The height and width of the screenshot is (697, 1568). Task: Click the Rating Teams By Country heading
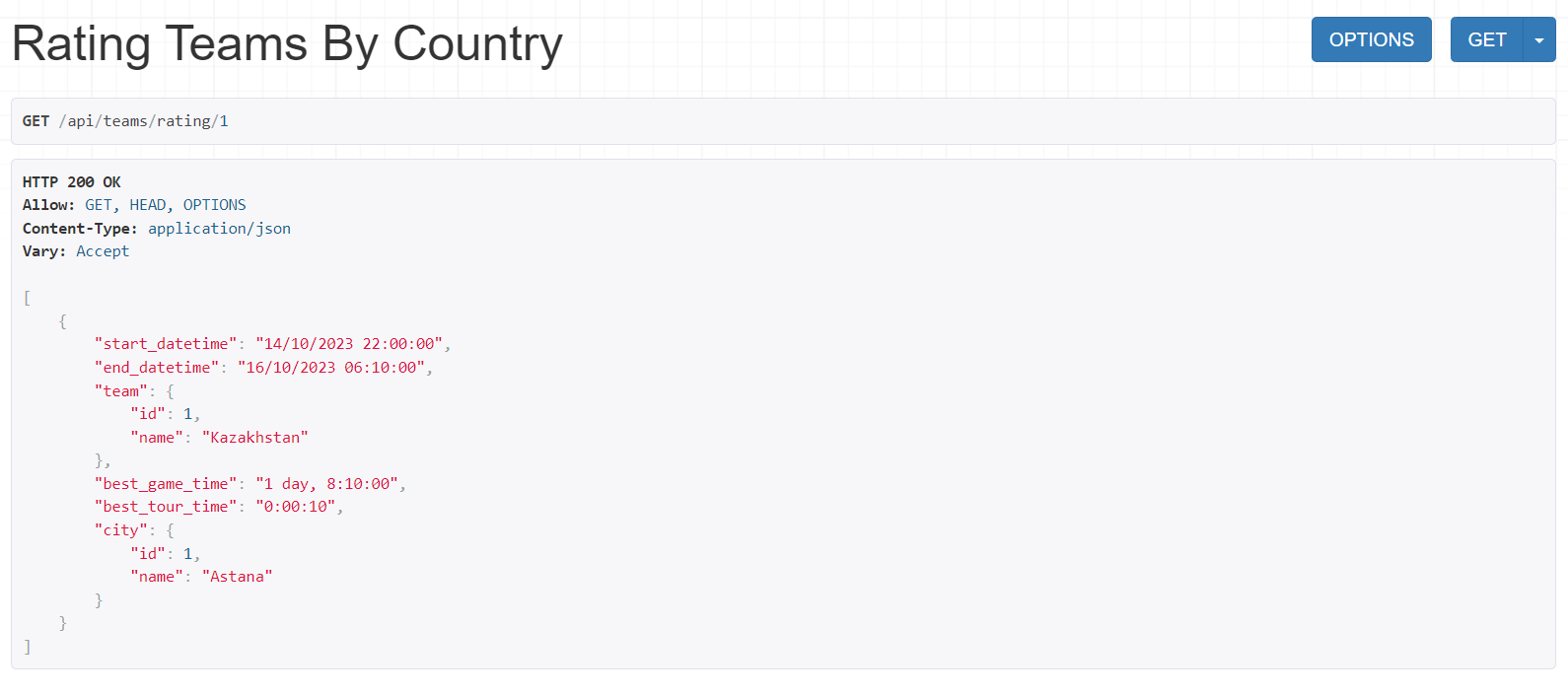click(x=287, y=44)
